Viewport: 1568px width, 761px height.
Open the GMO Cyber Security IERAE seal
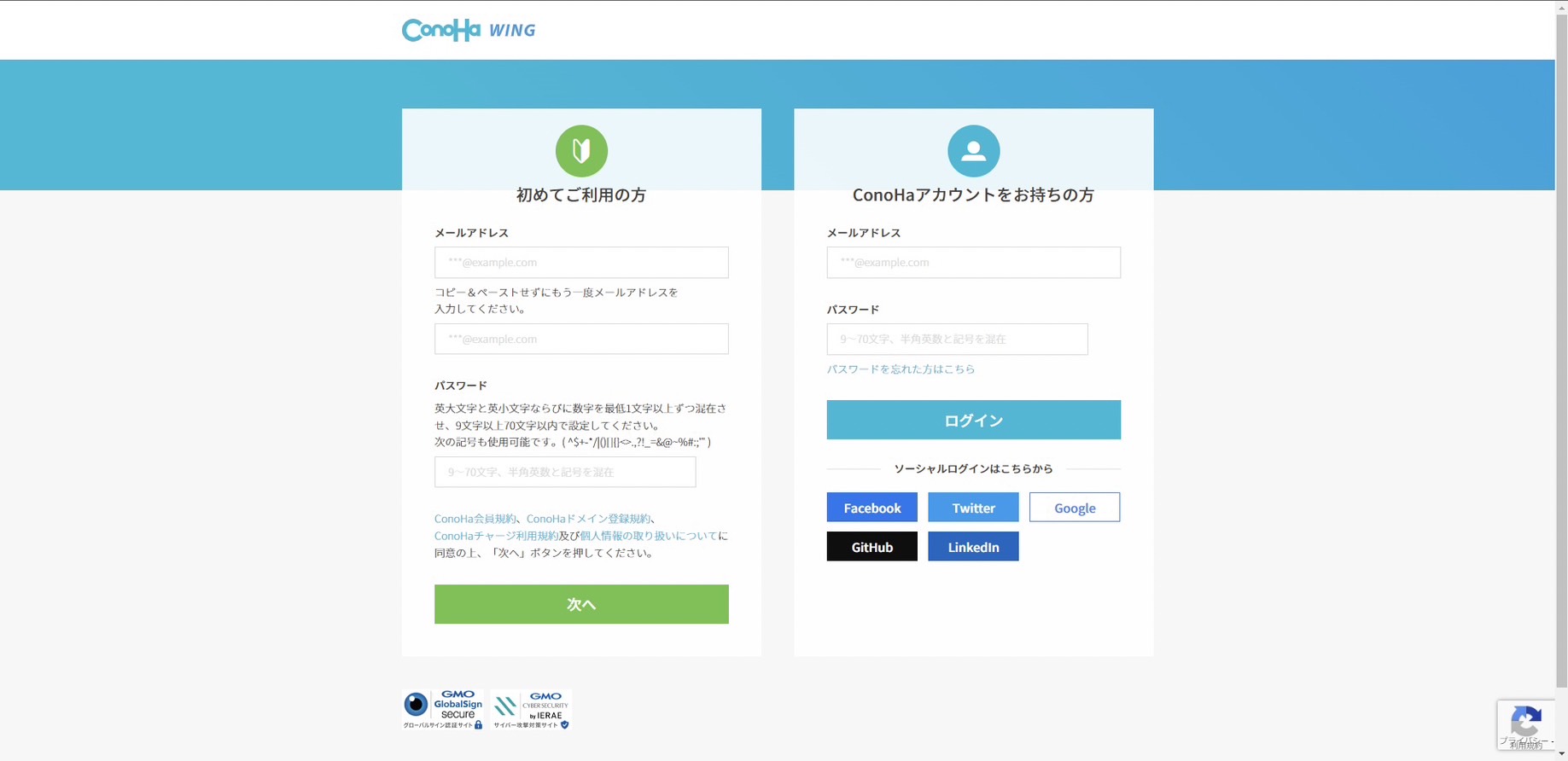pyautogui.click(x=531, y=710)
